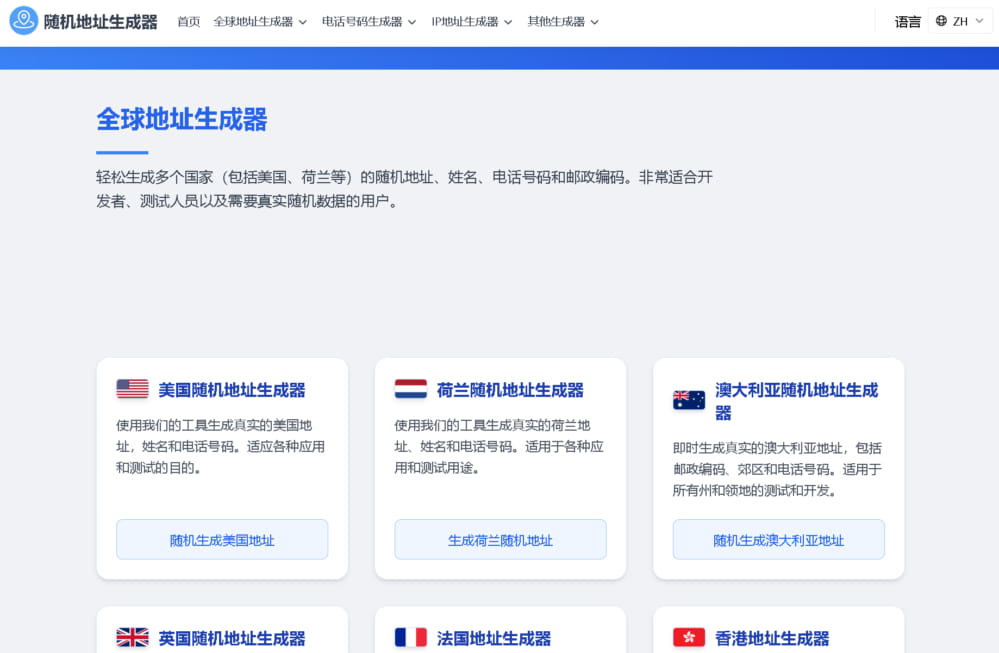Click the 生成荷兰随机地址 button

(x=500, y=540)
